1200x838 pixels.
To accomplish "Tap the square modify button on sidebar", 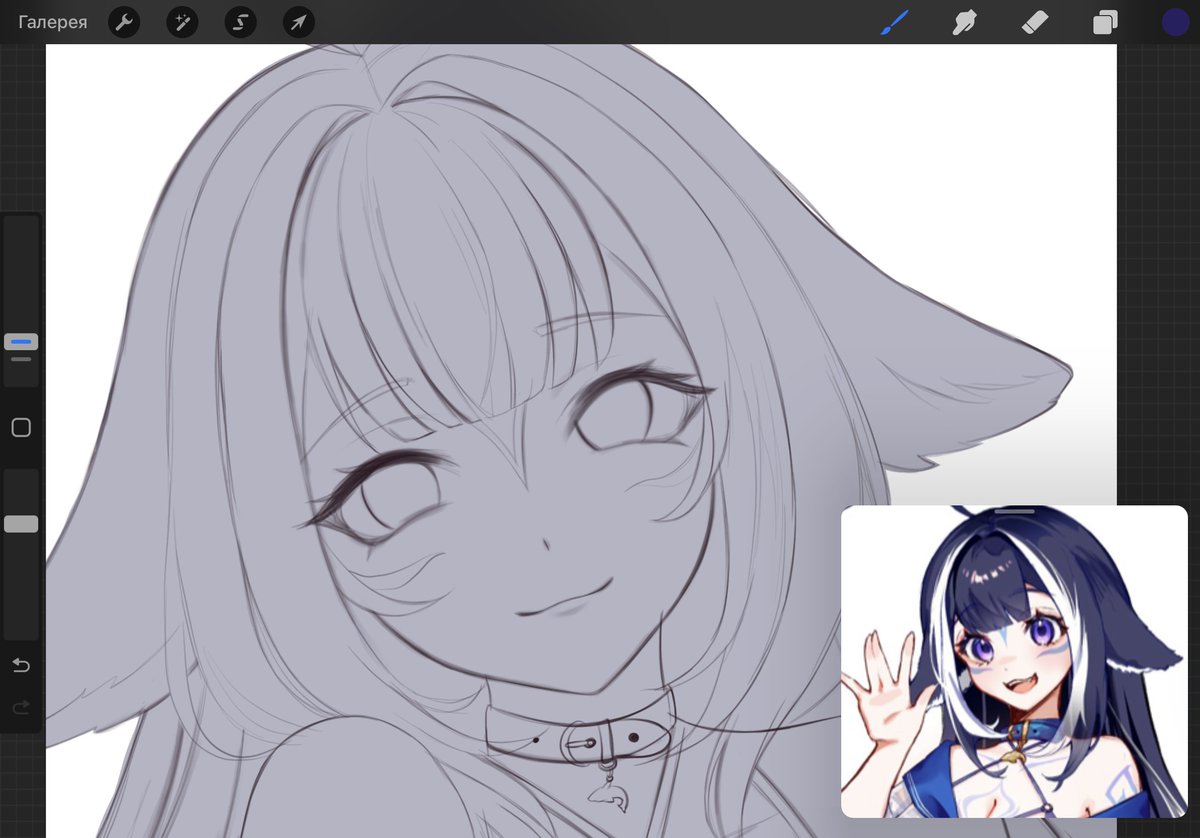I will coord(21,428).
